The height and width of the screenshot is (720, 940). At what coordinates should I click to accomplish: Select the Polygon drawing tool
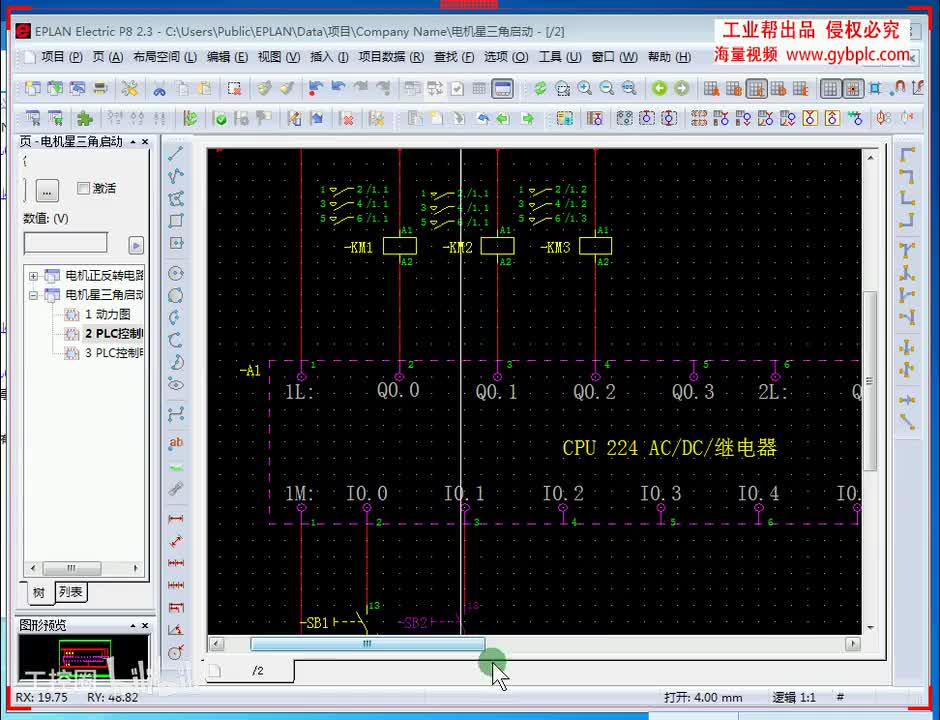176,198
